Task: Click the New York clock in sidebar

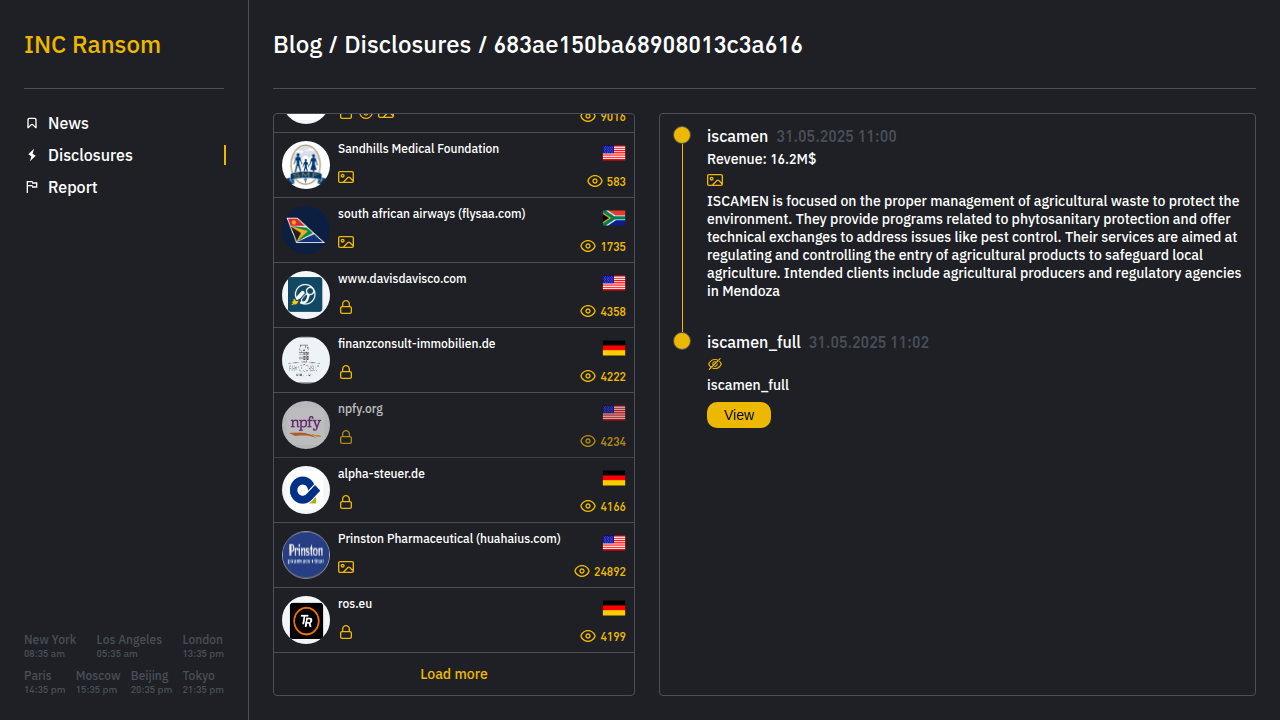Action: click(x=50, y=646)
